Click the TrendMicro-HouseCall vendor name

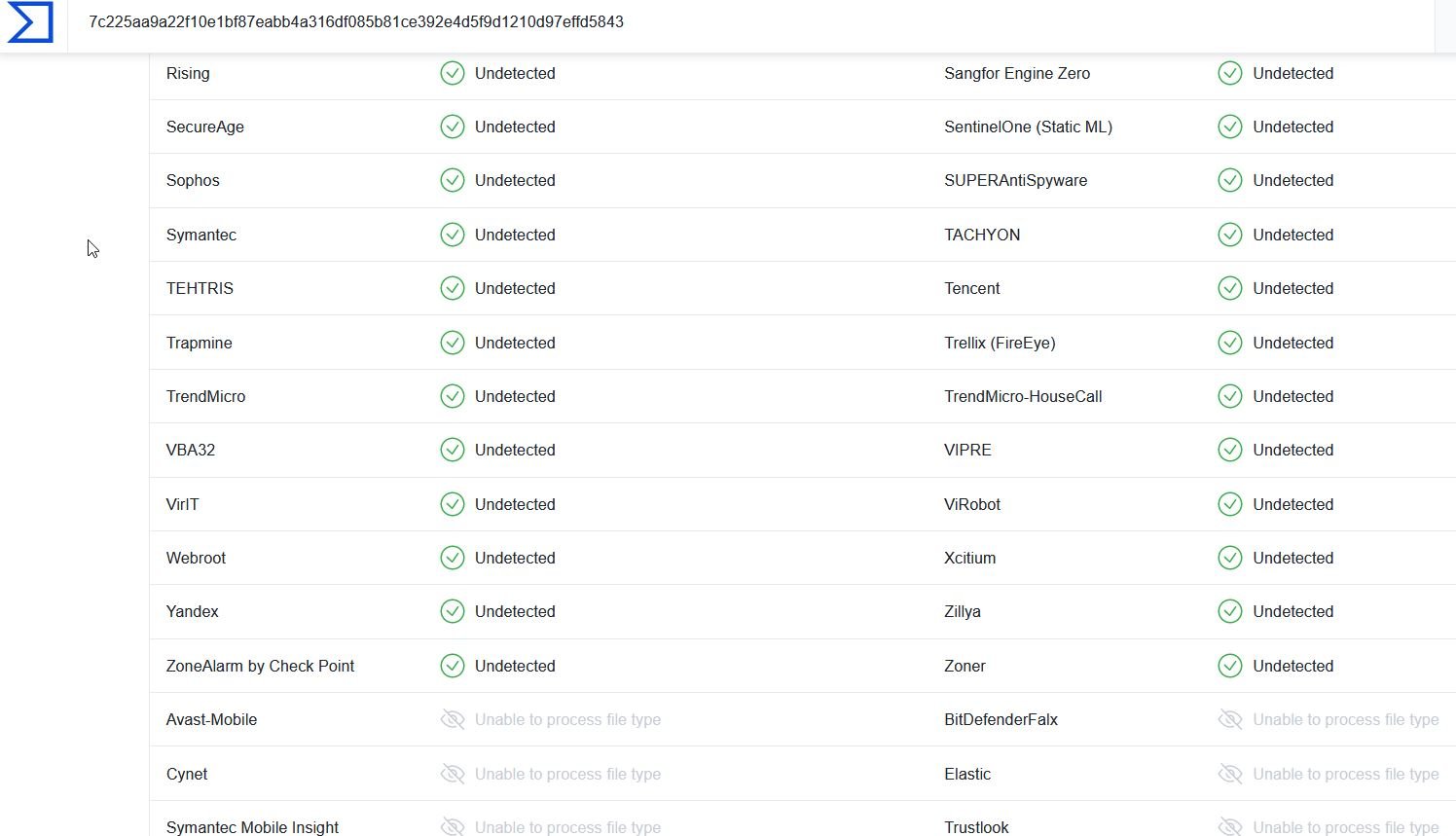(x=1023, y=396)
